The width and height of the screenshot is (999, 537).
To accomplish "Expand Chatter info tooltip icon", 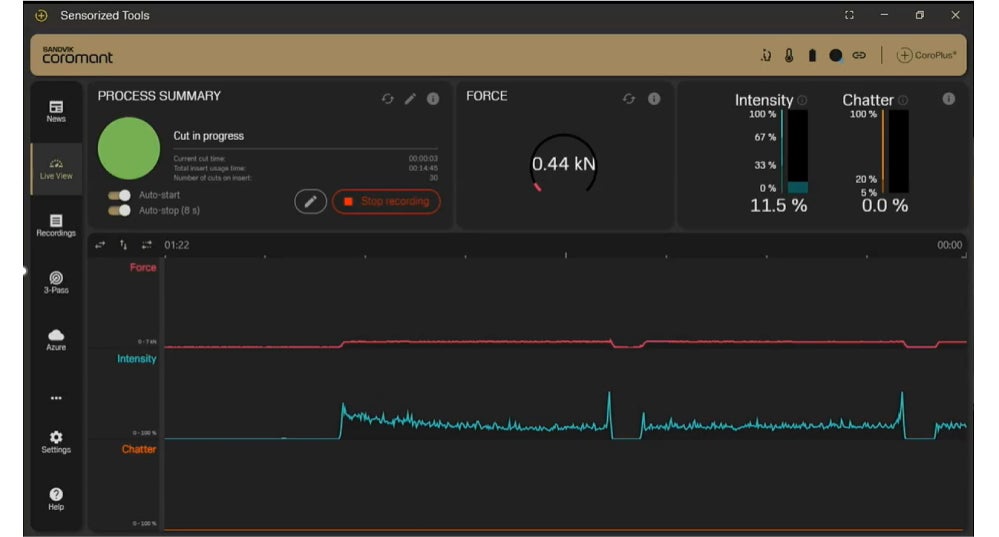I will coord(903,101).
